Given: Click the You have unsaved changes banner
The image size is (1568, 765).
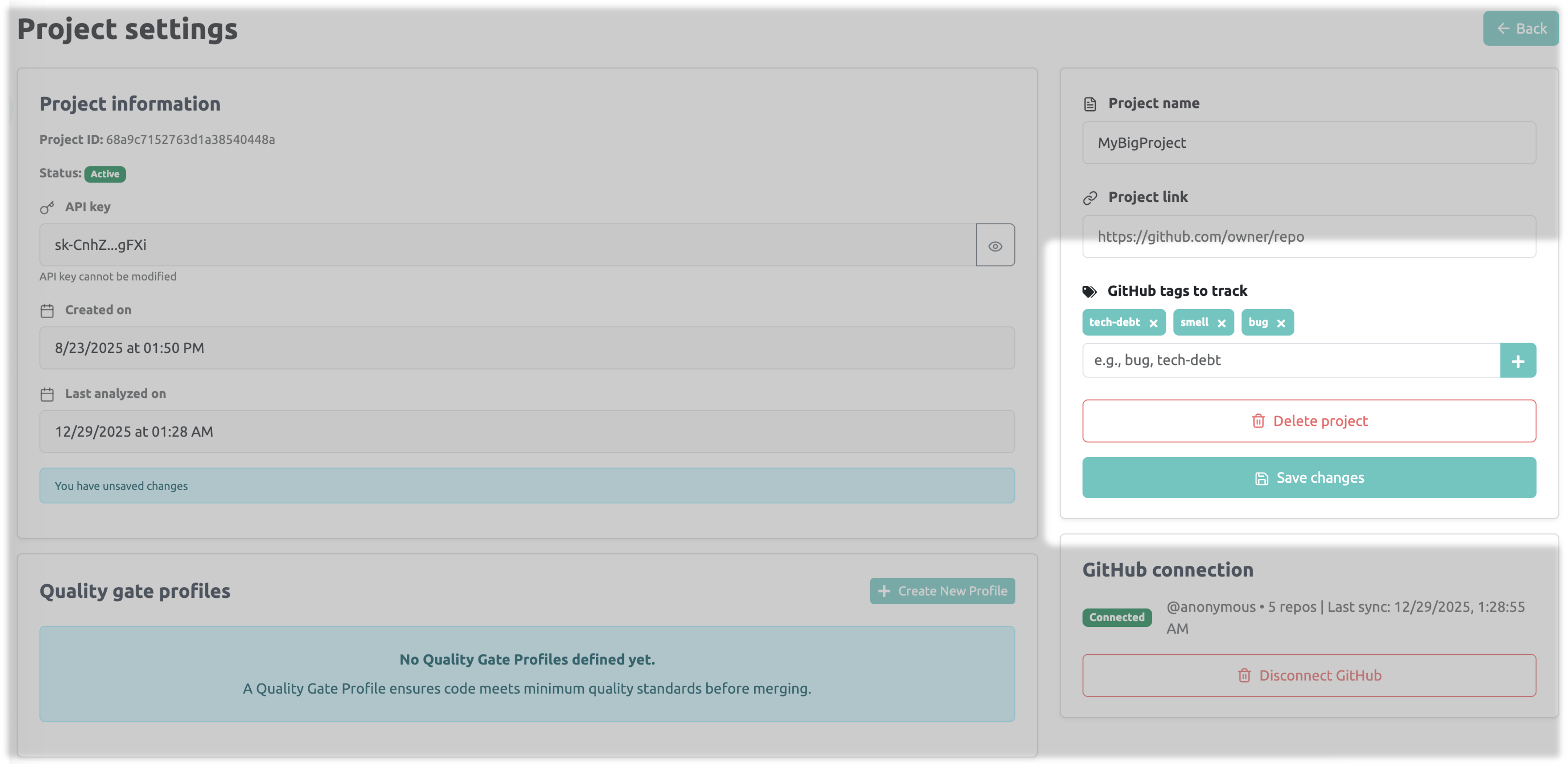Looking at the screenshot, I should pyautogui.click(x=526, y=486).
